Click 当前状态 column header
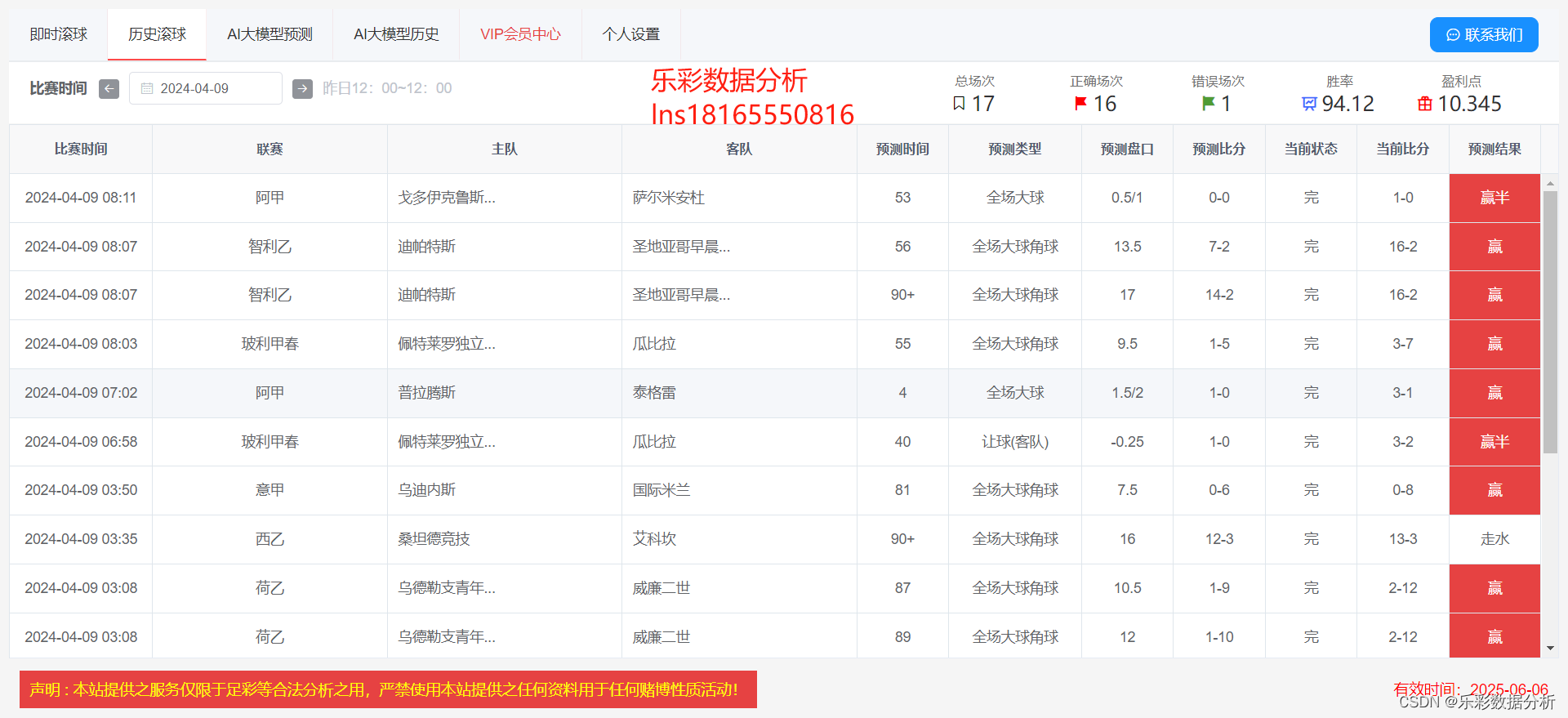 (x=1311, y=149)
